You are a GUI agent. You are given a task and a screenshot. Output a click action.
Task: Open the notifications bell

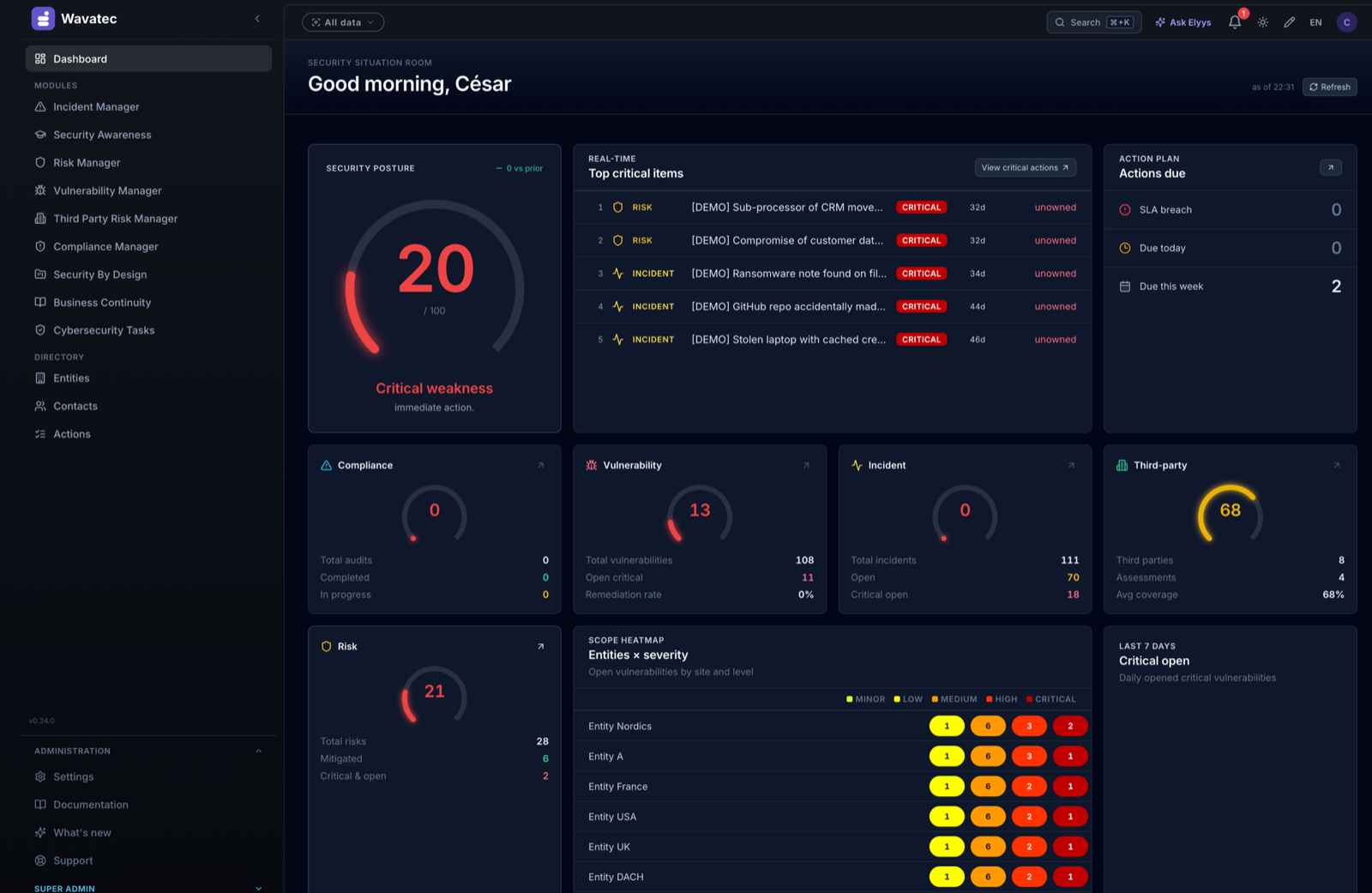click(x=1235, y=22)
